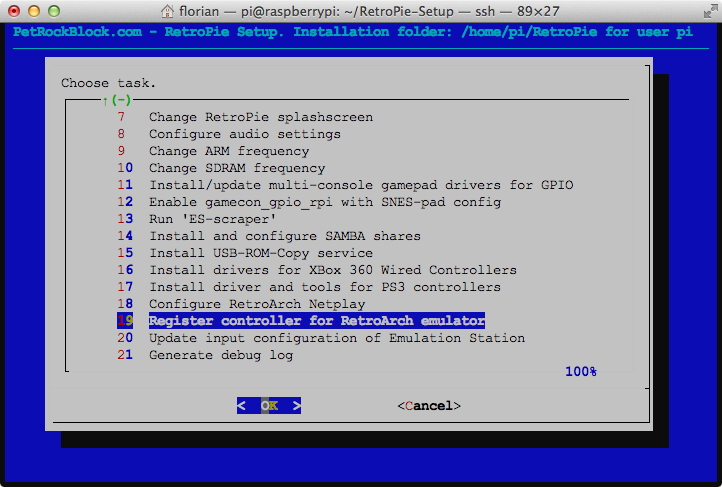Viewport: 722px width, 487px height.
Task: Minimize the terminal window with yellow button
Action: (34, 11)
